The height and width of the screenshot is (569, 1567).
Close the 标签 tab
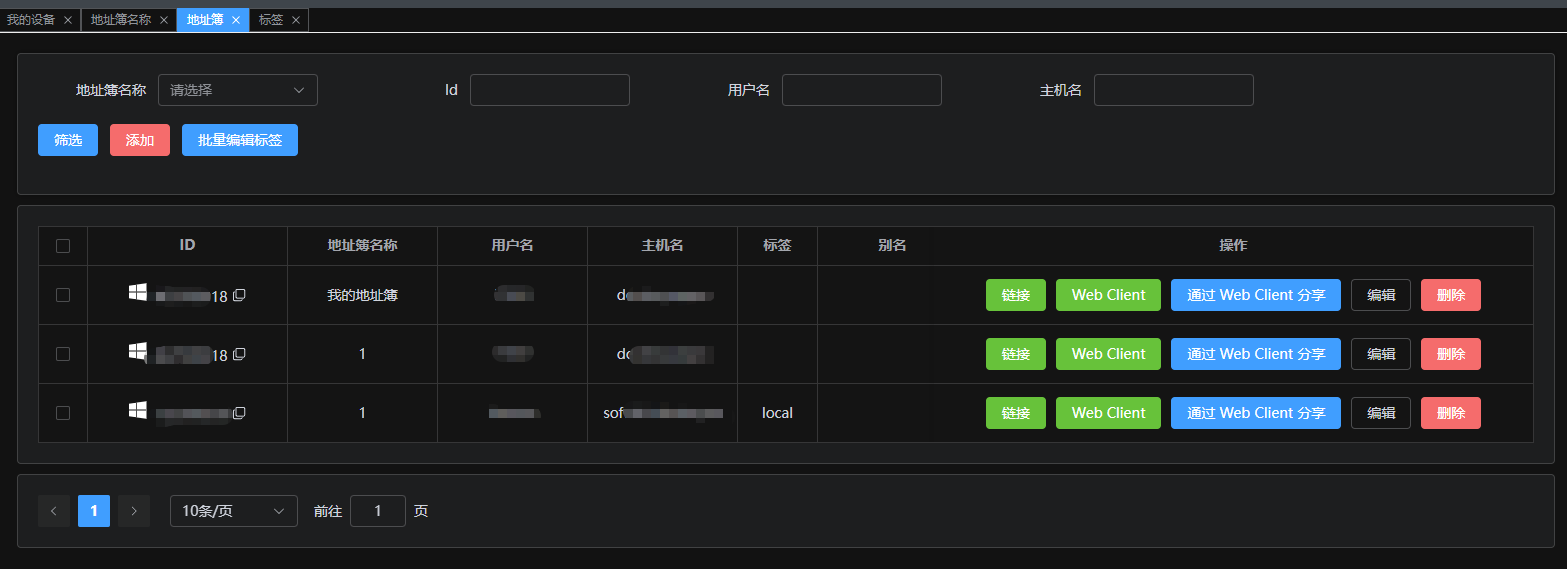pos(296,20)
